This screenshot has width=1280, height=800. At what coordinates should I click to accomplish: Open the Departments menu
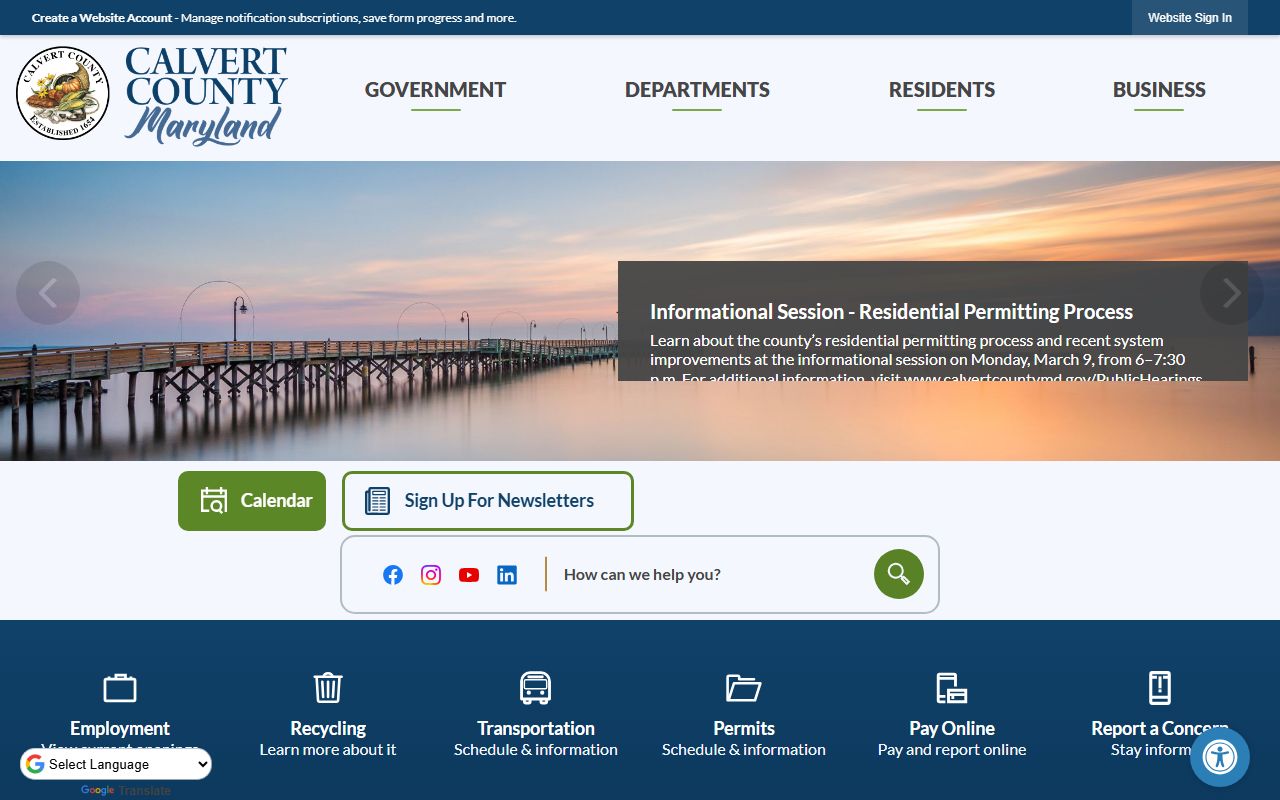point(697,90)
